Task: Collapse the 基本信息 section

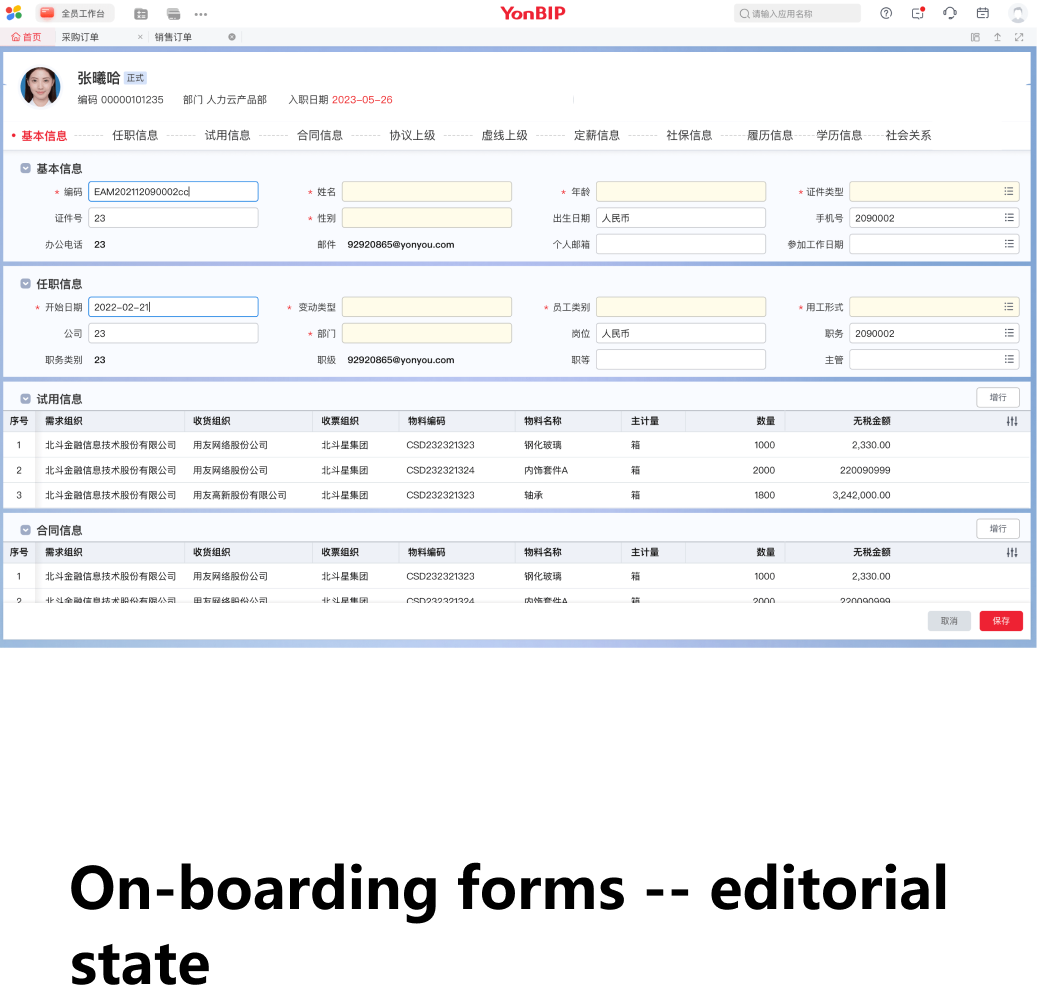Action: point(25,169)
